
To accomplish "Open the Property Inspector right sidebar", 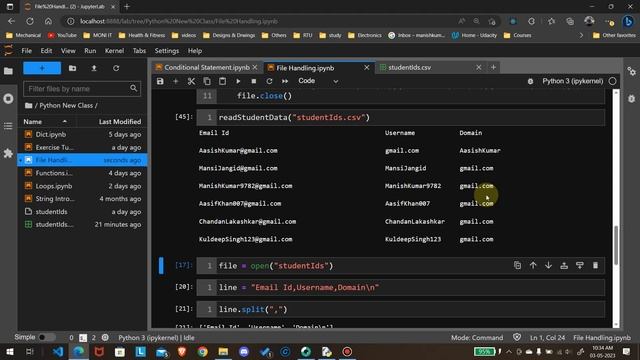I will click(631, 71).
